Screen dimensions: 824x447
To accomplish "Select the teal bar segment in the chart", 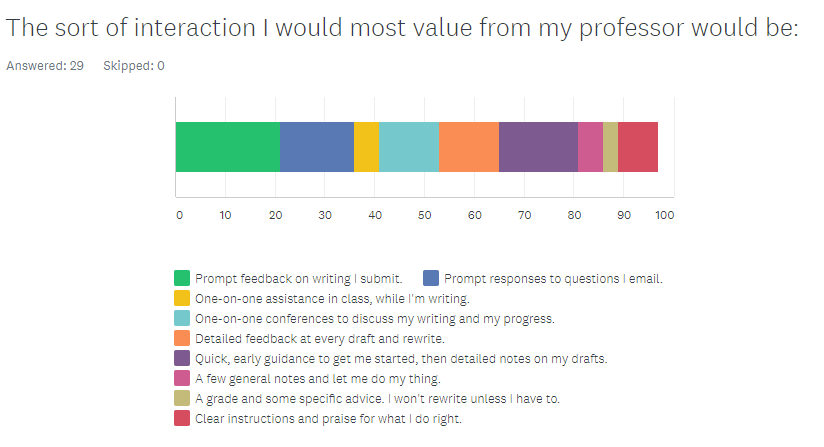I will pyautogui.click(x=409, y=147).
